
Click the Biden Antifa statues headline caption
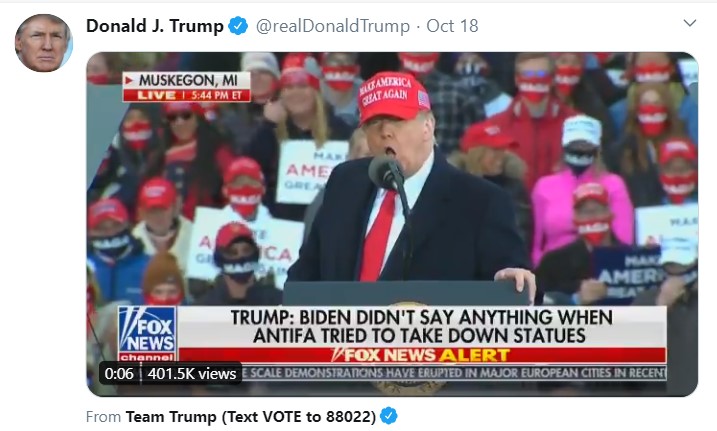coord(422,327)
